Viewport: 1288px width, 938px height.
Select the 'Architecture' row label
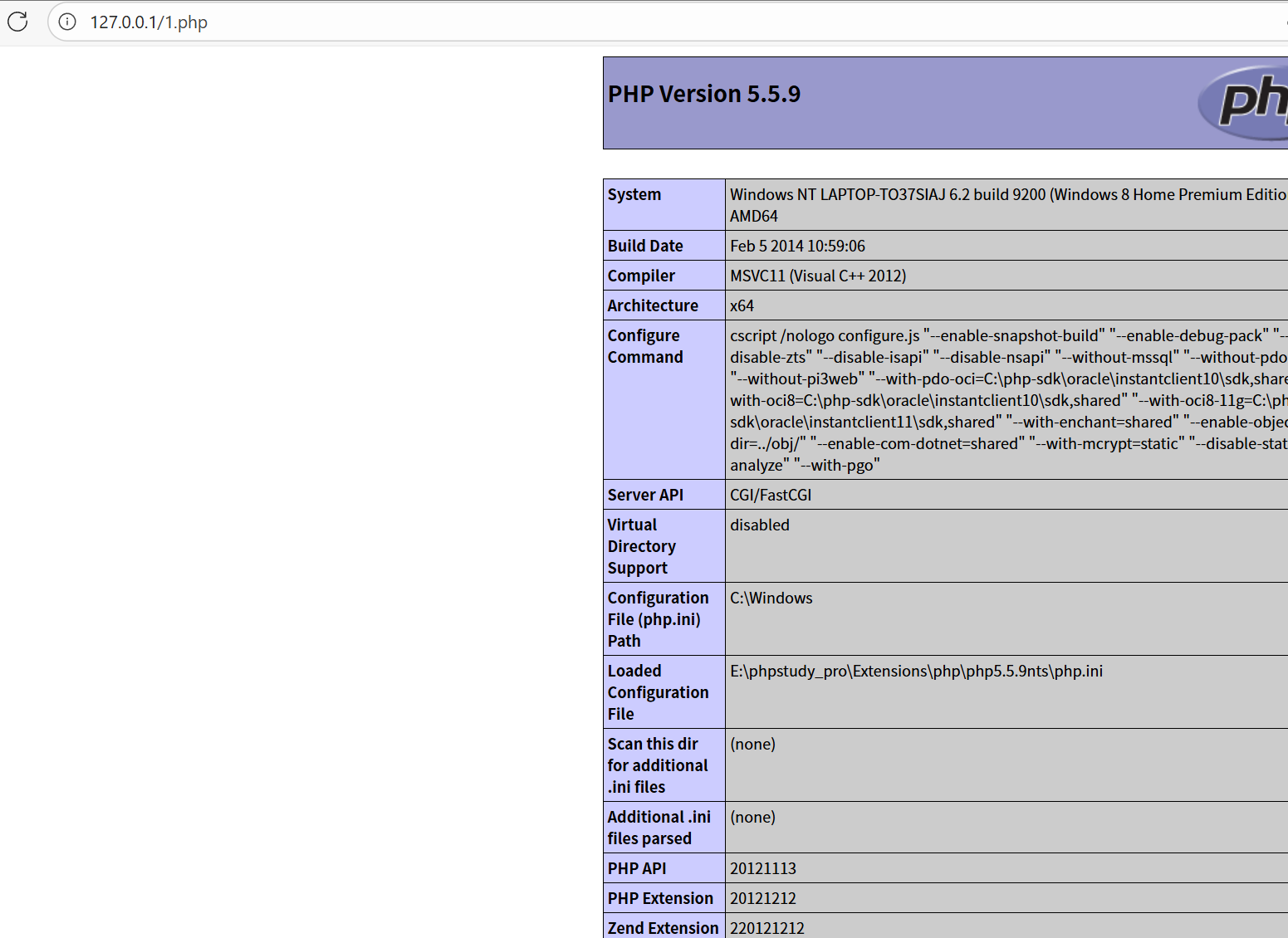(653, 305)
